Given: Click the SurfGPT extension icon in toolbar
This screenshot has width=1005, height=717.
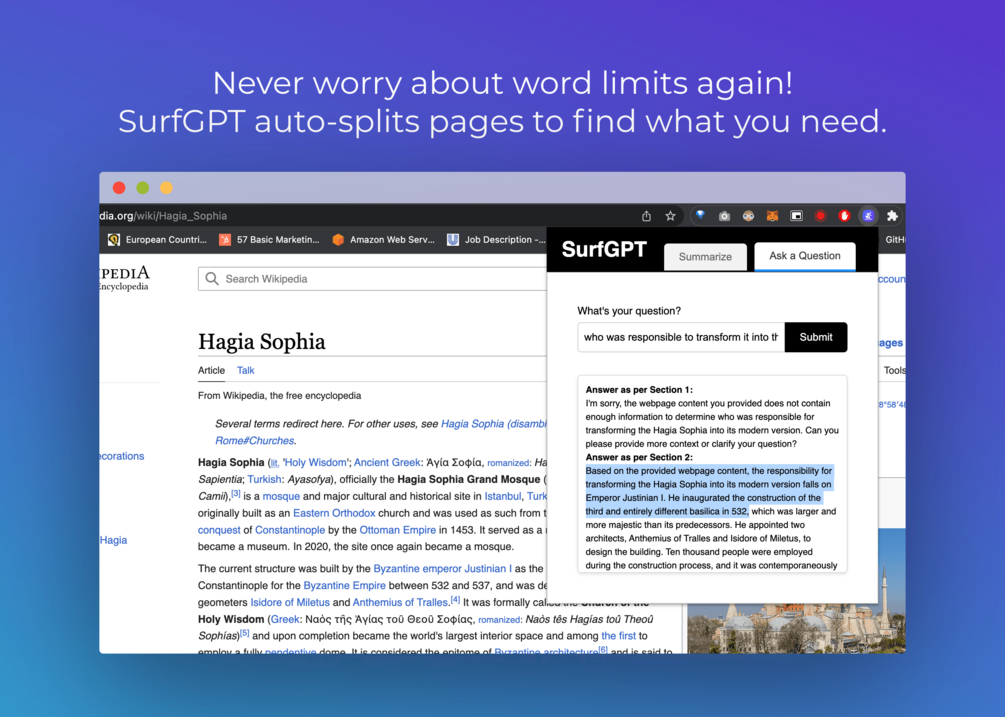Looking at the screenshot, I should 868,216.
